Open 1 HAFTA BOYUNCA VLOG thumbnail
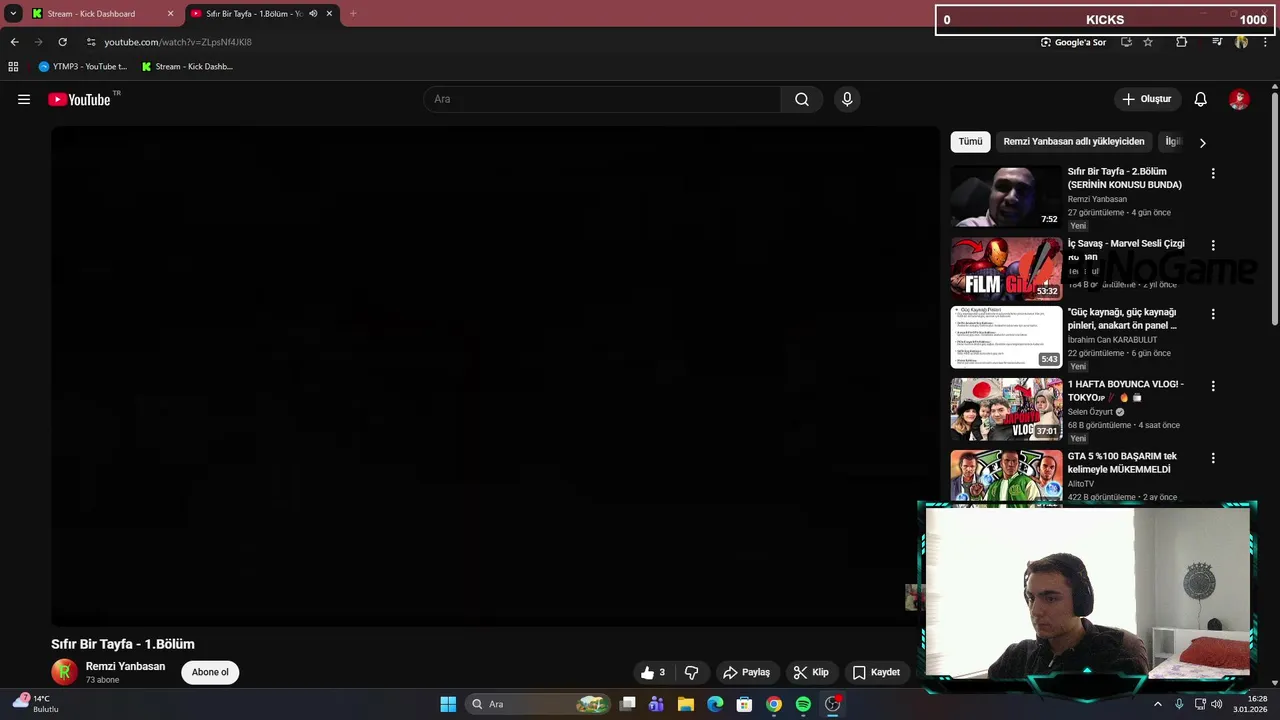The image size is (1280, 720). (1006, 409)
